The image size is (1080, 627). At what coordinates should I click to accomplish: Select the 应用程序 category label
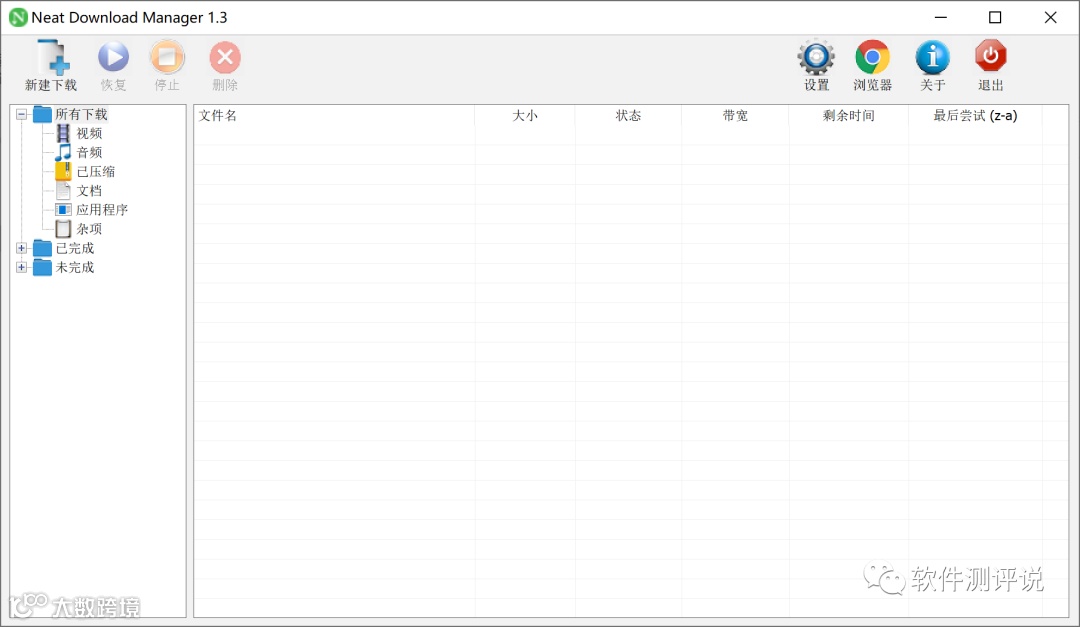point(102,209)
